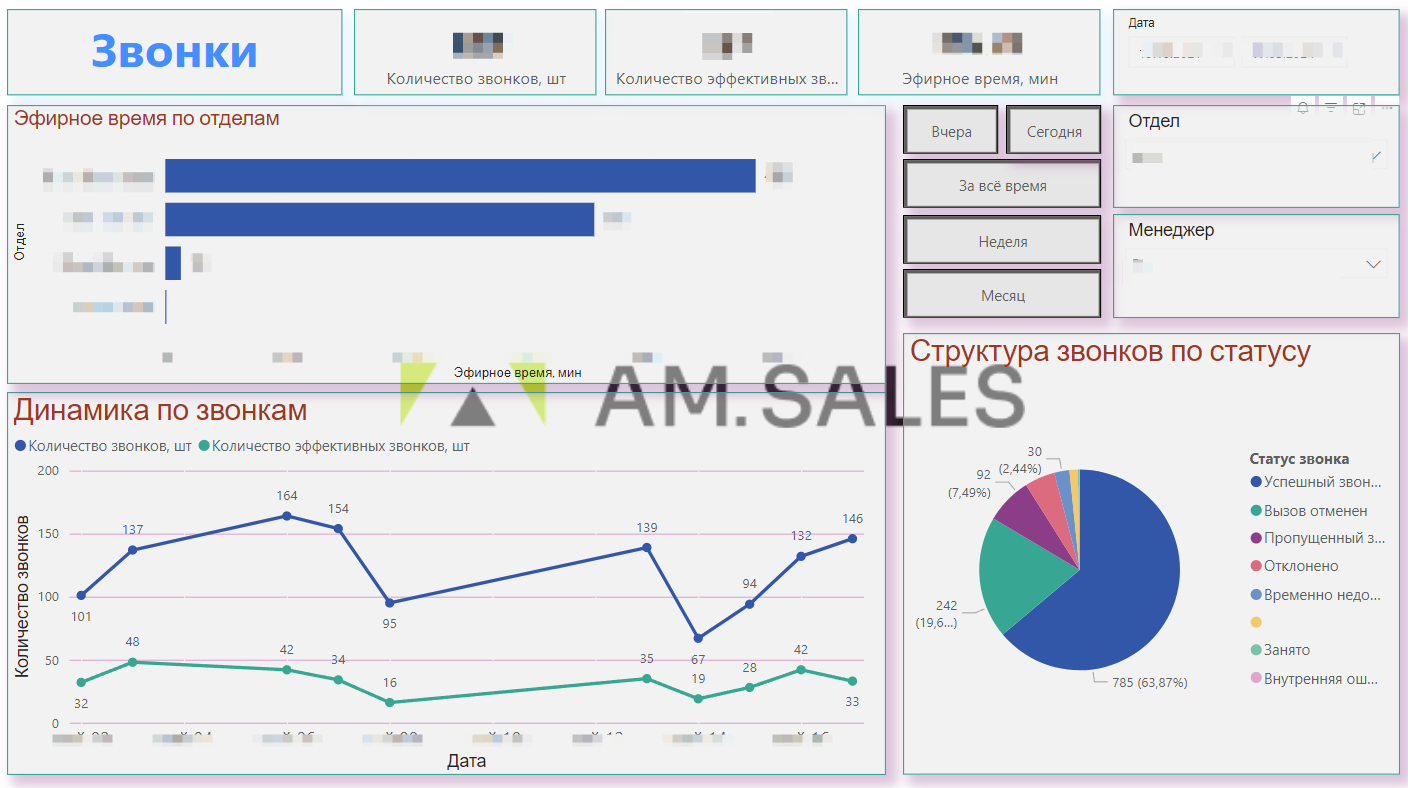
Task: Click the blue line point labeled 101
Action: click(81, 595)
